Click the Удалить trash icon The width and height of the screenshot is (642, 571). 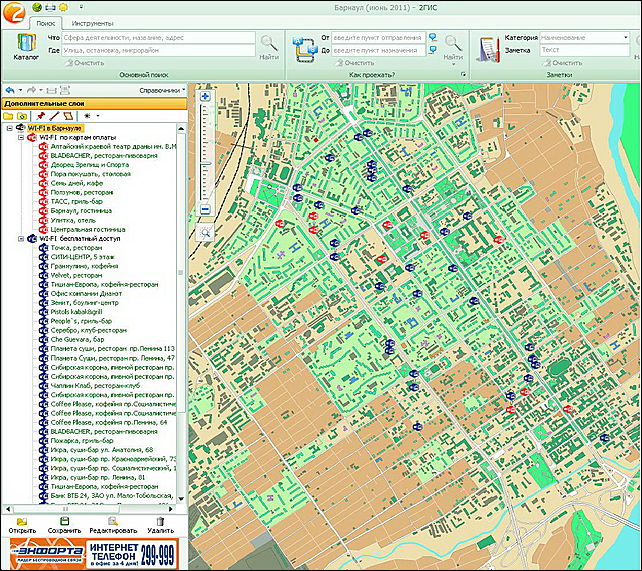pos(160,522)
